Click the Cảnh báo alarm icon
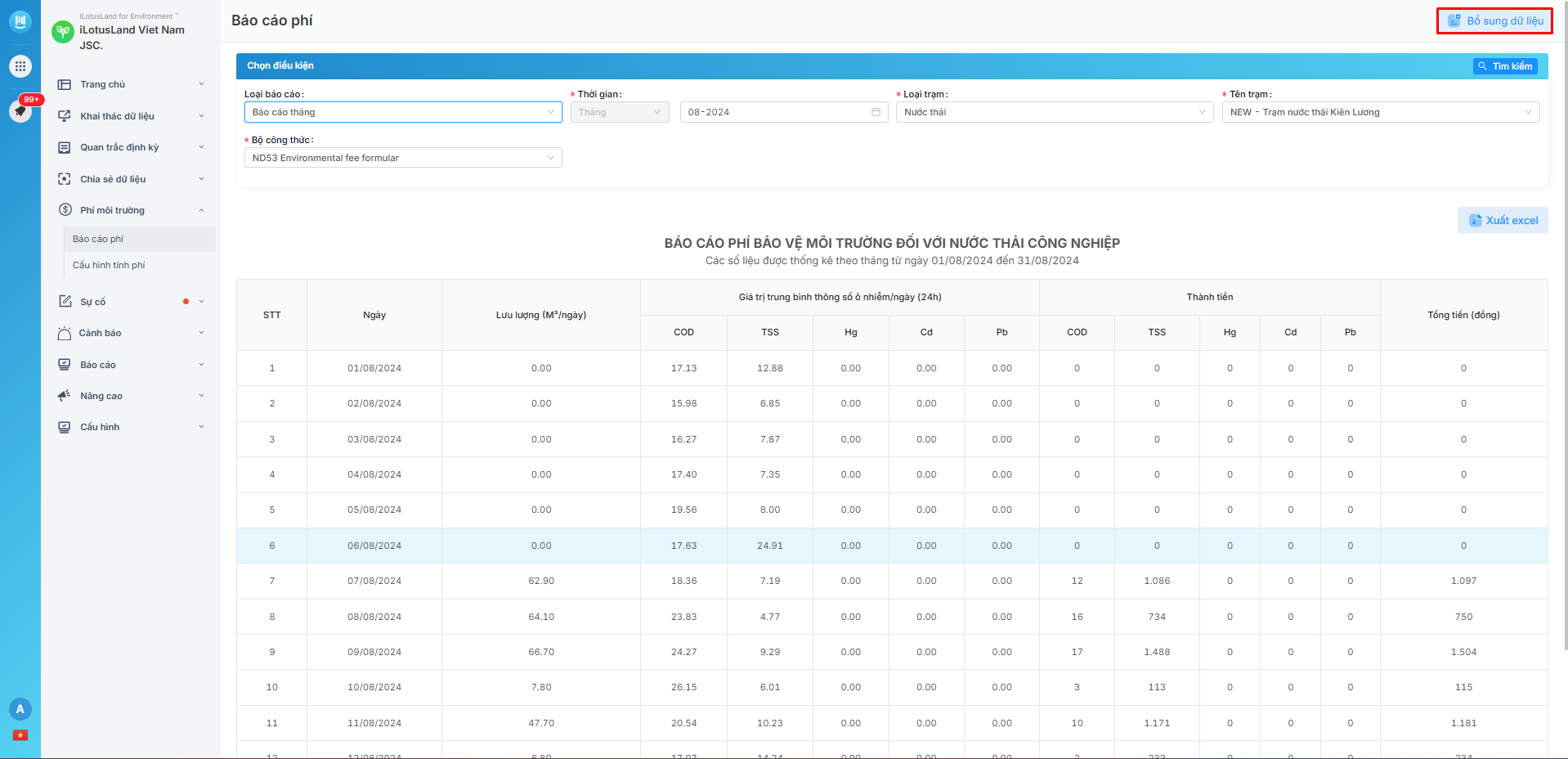1568x759 pixels. (65, 333)
